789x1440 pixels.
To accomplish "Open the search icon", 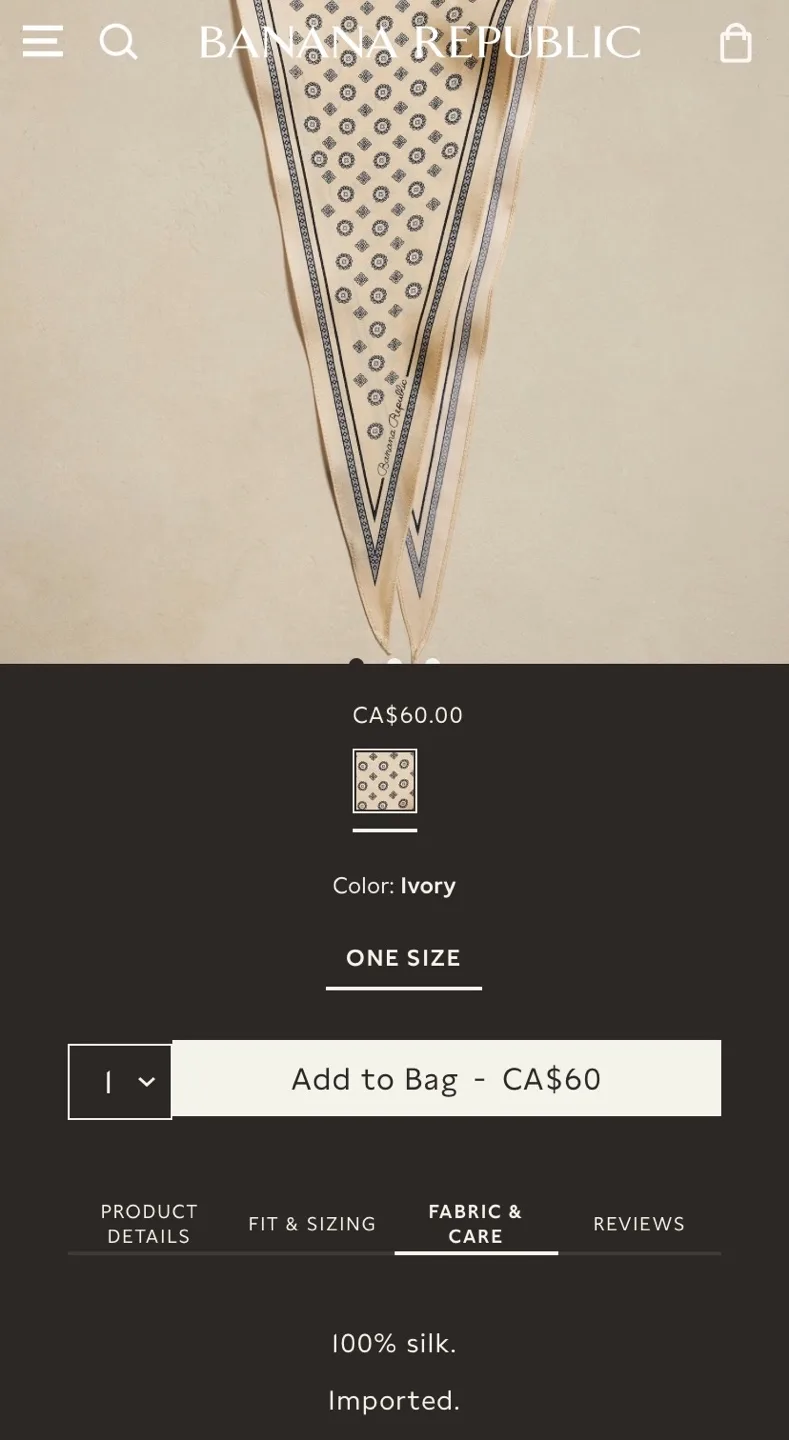I will tap(118, 42).
